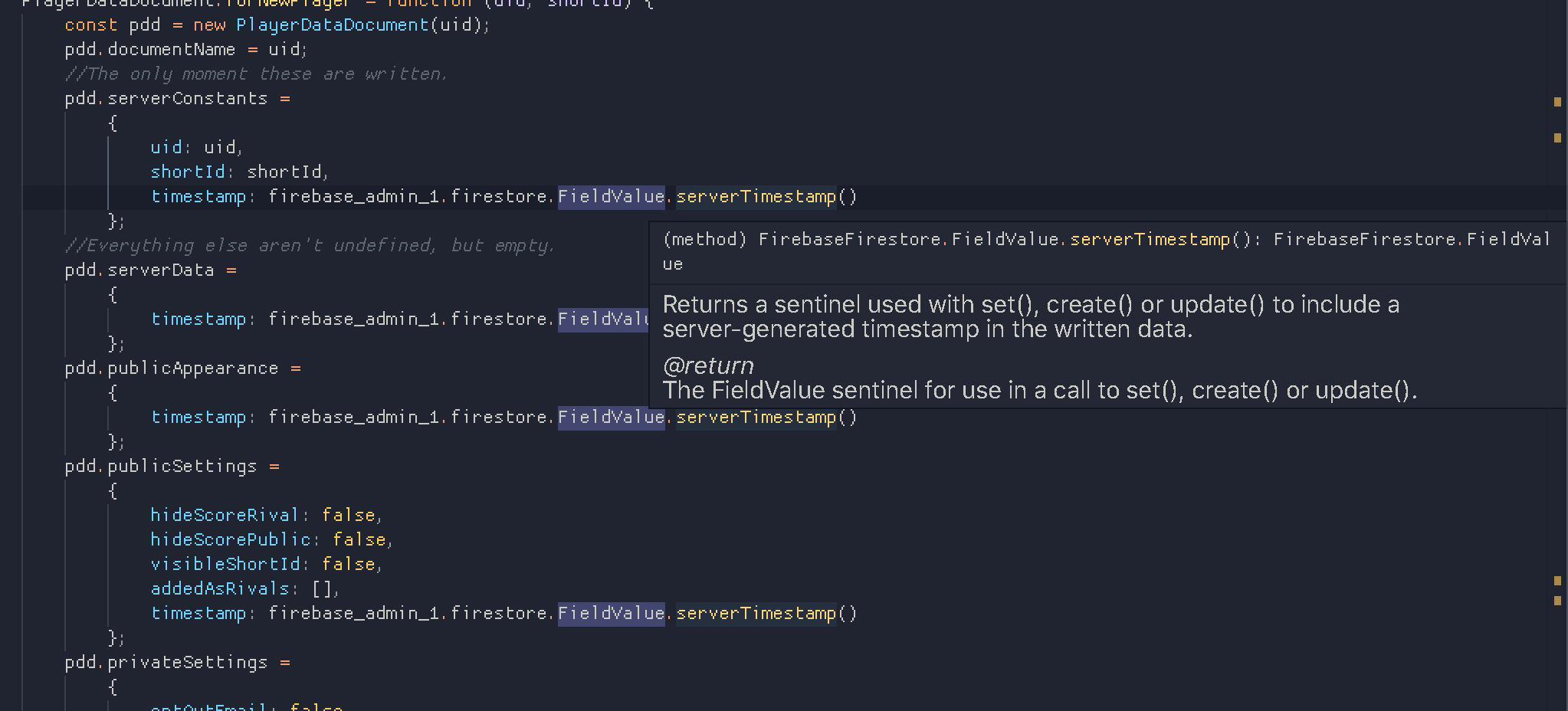Click the false value of visibleShortId
1568x711 pixels.
[x=350, y=564]
